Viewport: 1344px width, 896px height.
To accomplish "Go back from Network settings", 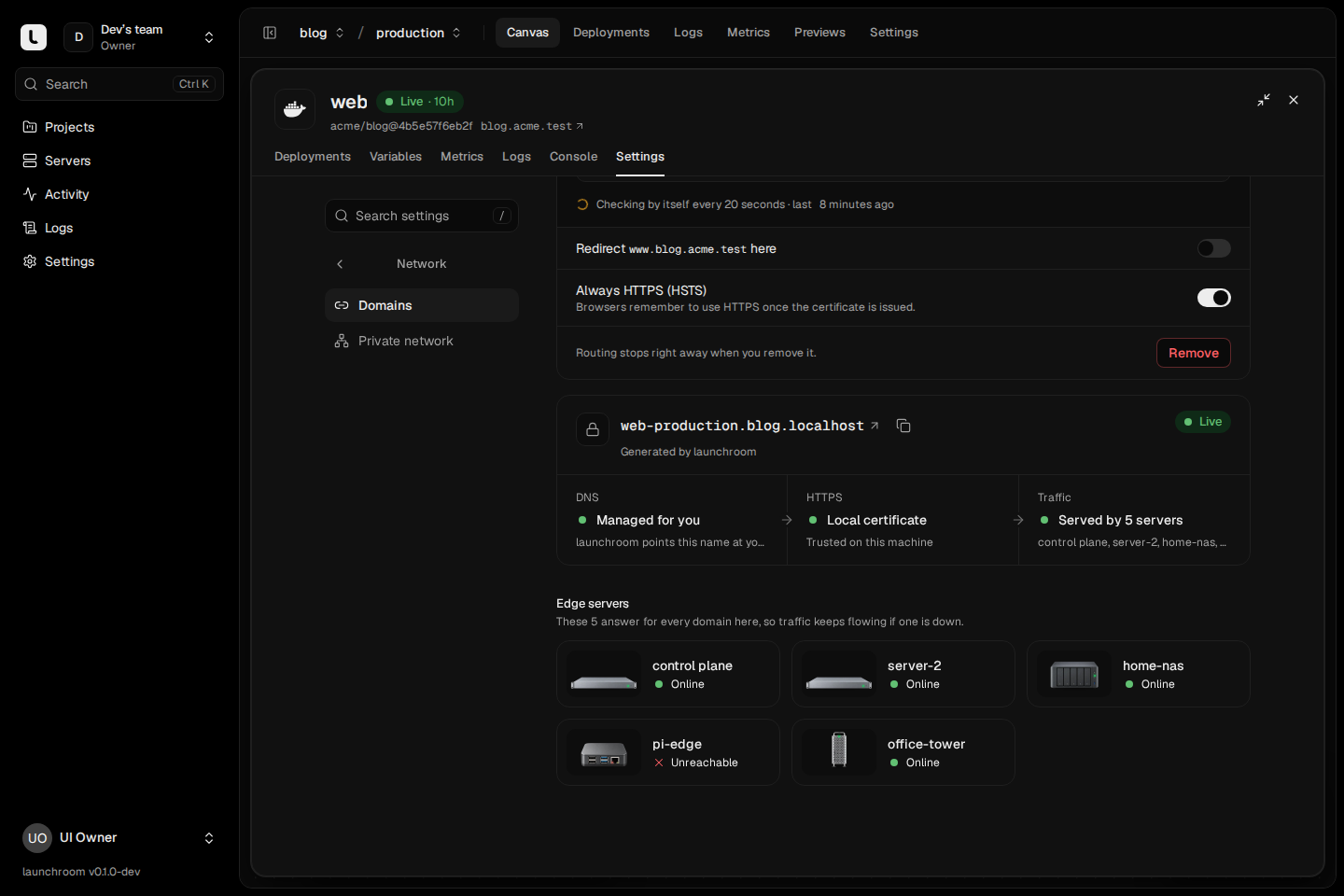I will (x=340, y=264).
